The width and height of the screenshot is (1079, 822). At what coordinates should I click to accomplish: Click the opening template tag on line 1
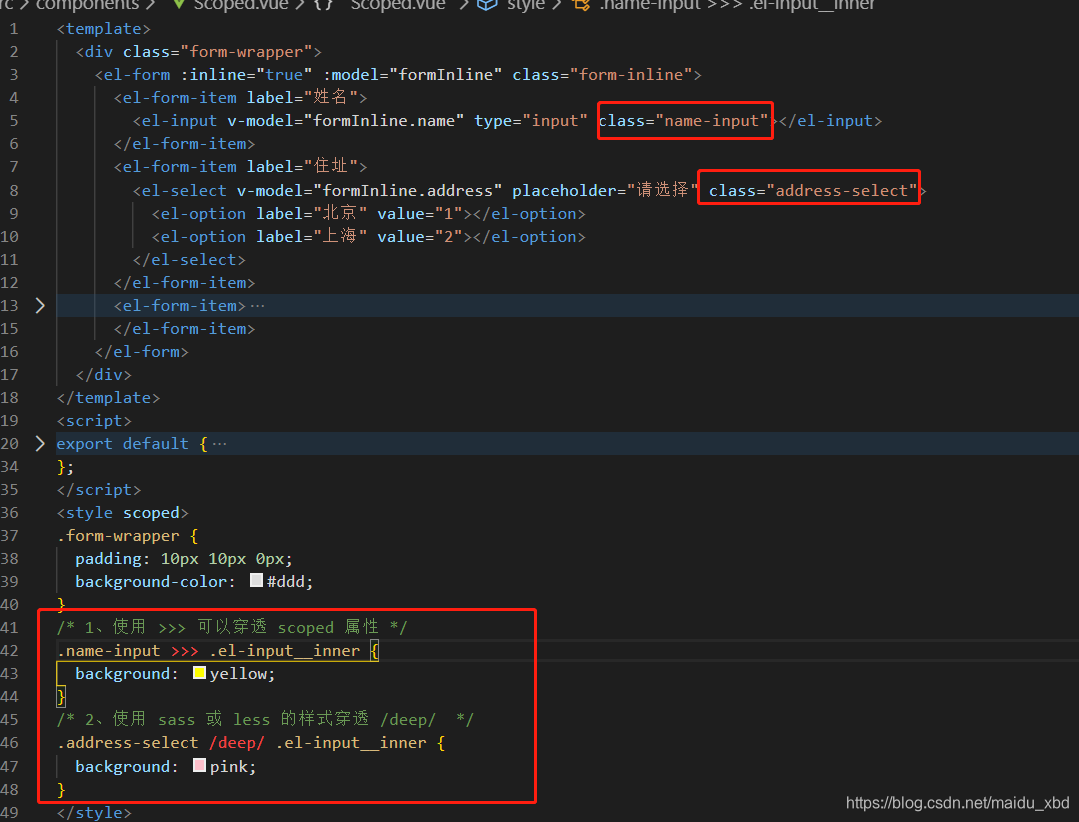click(x=104, y=29)
